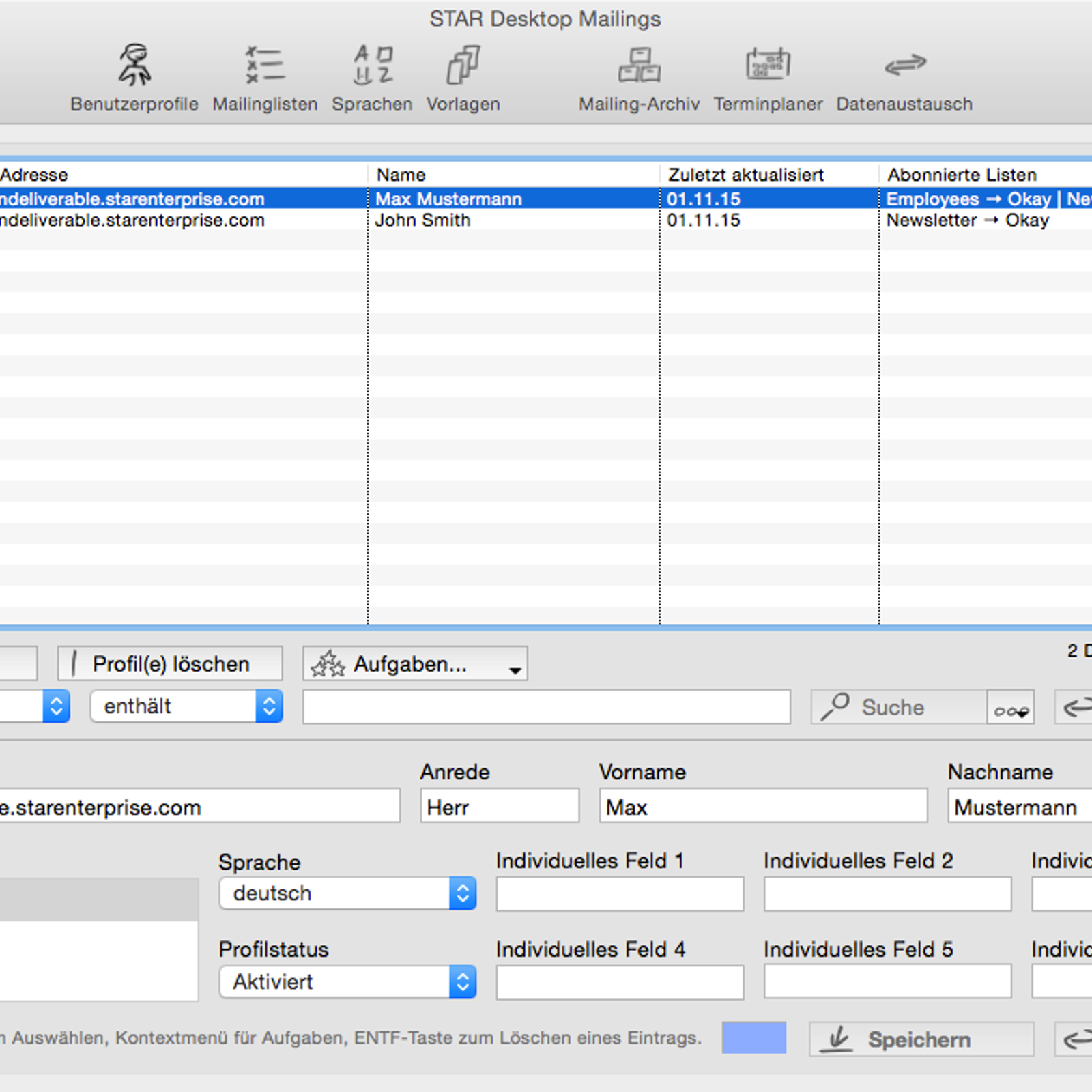1092x1092 pixels.
Task: Click the search options icon beside Suche
Action: (1011, 707)
